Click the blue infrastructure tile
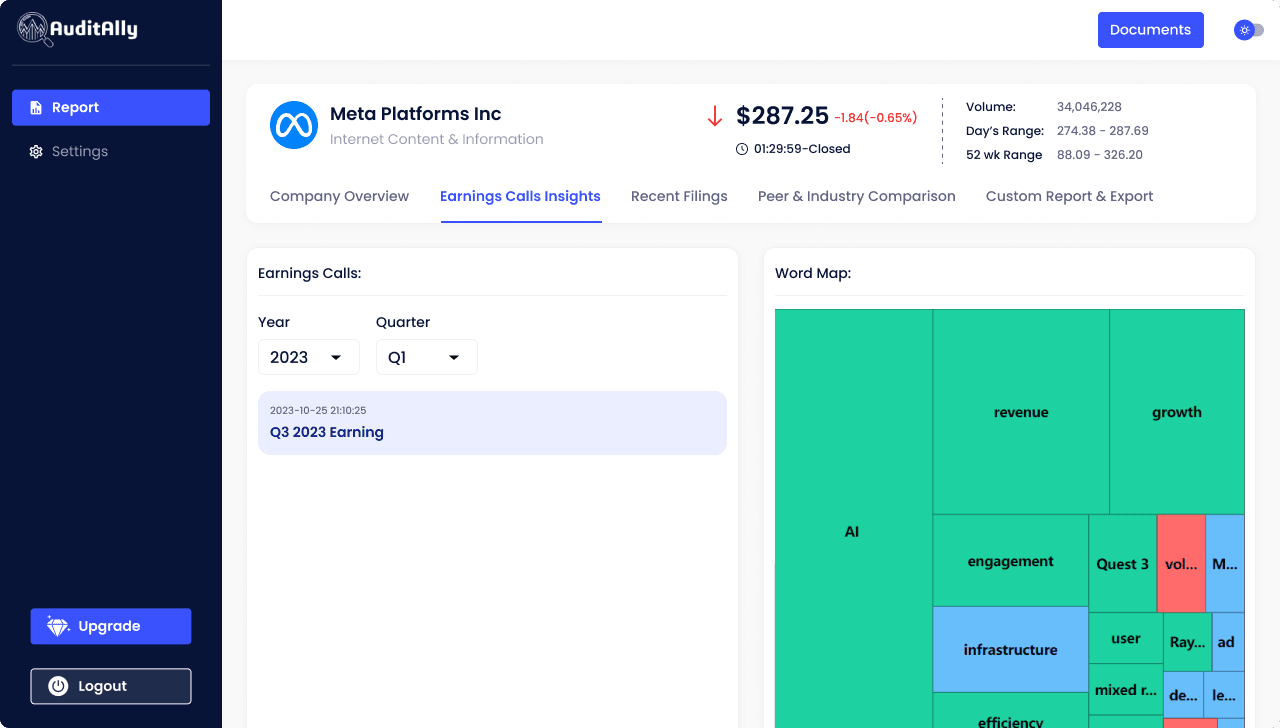 [x=1010, y=650]
